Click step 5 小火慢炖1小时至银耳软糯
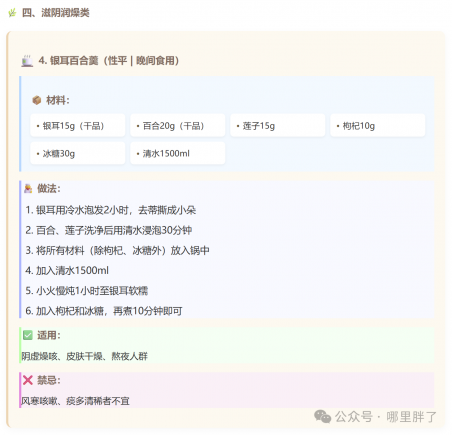This screenshot has width=452, height=435. pos(87,291)
